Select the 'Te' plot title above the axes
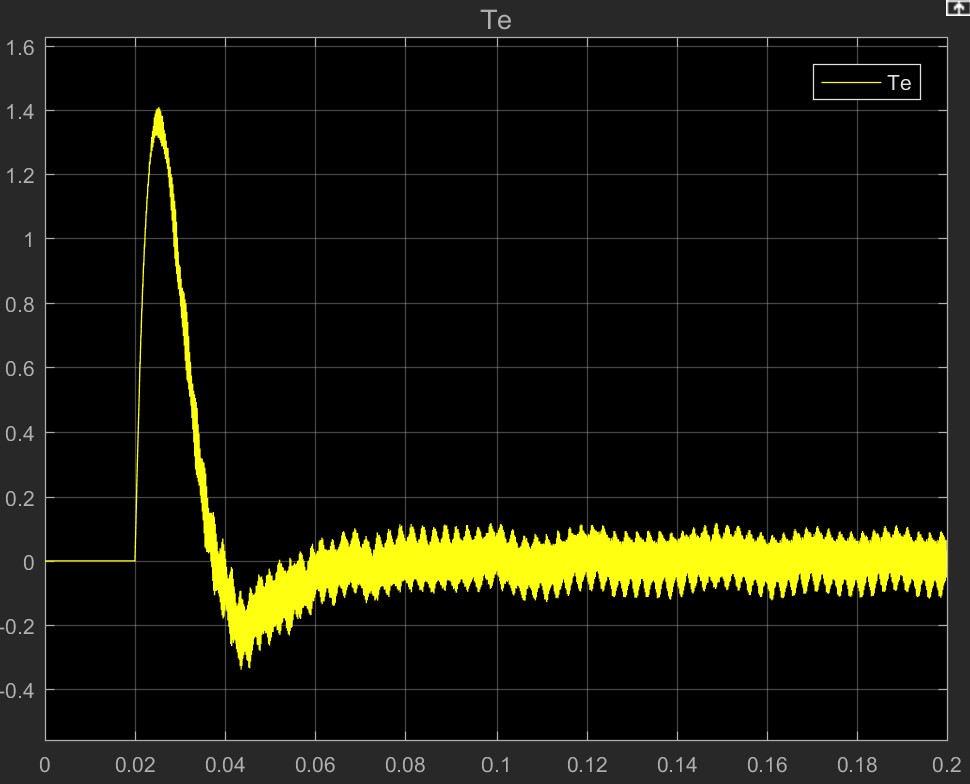This screenshot has height=784, width=970. pos(496,20)
